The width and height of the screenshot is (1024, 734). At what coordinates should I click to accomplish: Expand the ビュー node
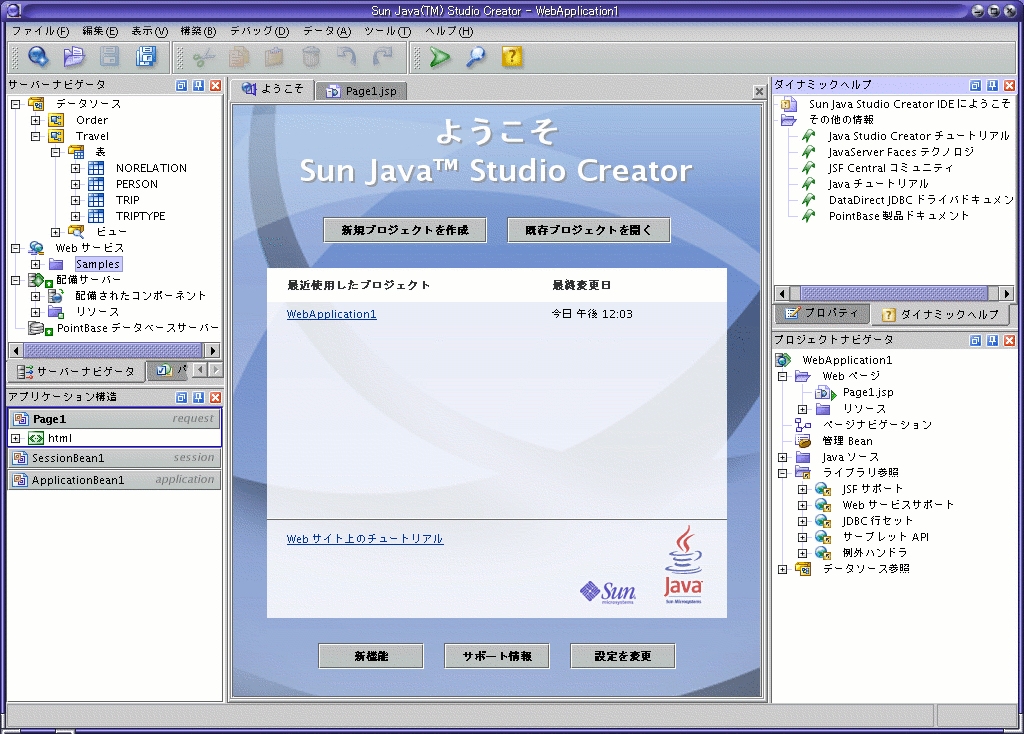56,232
